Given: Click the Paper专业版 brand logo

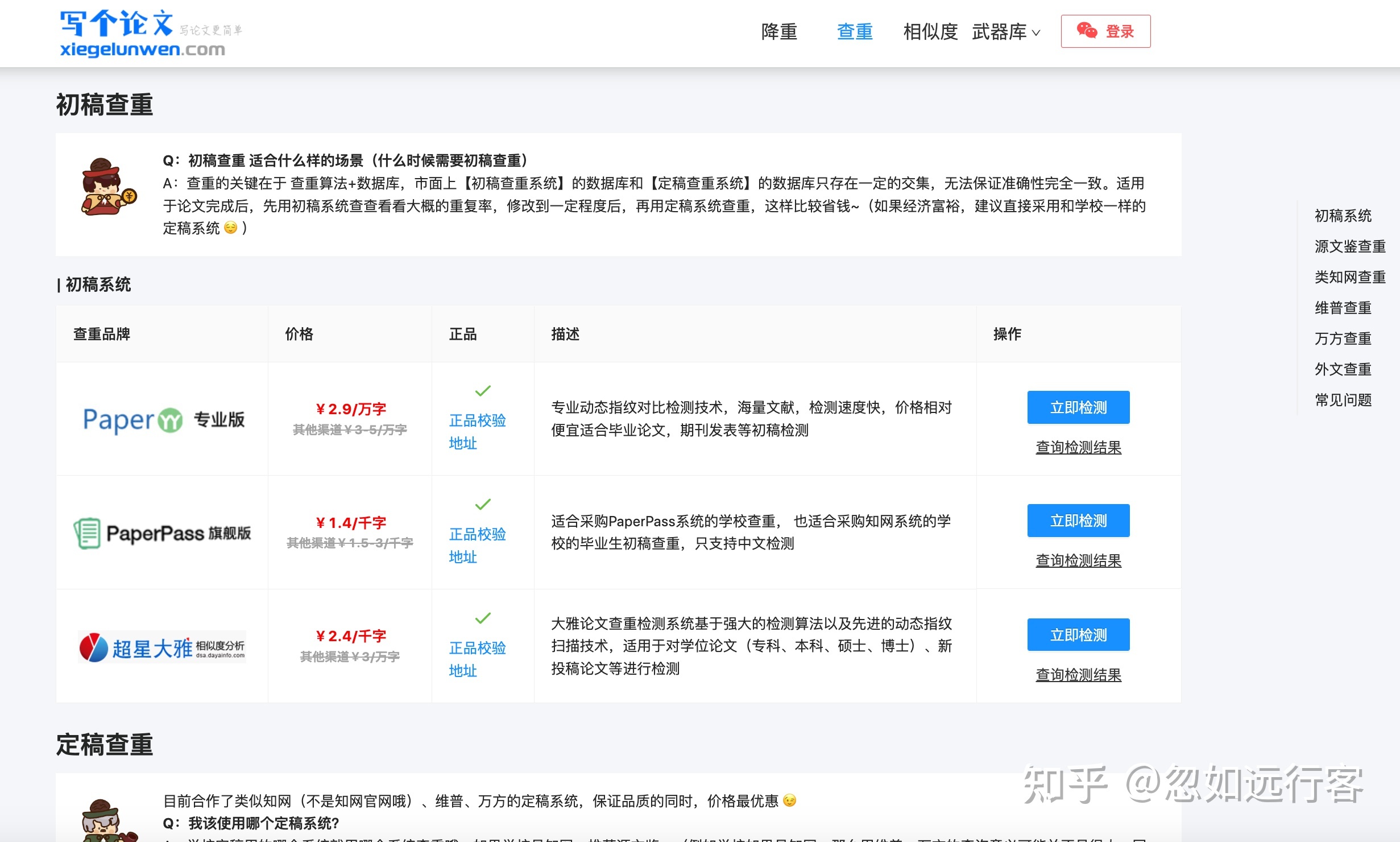Looking at the screenshot, I should pos(164,420).
